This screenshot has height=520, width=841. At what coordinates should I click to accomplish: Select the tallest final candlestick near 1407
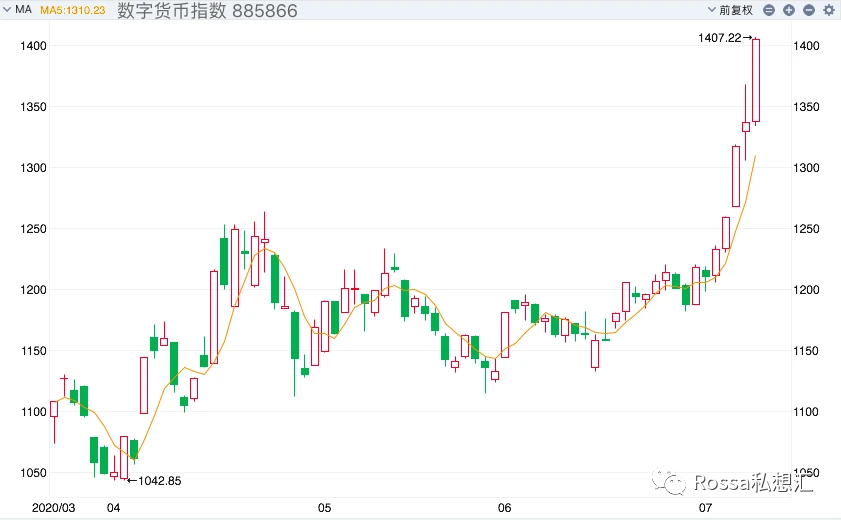click(x=756, y=80)
